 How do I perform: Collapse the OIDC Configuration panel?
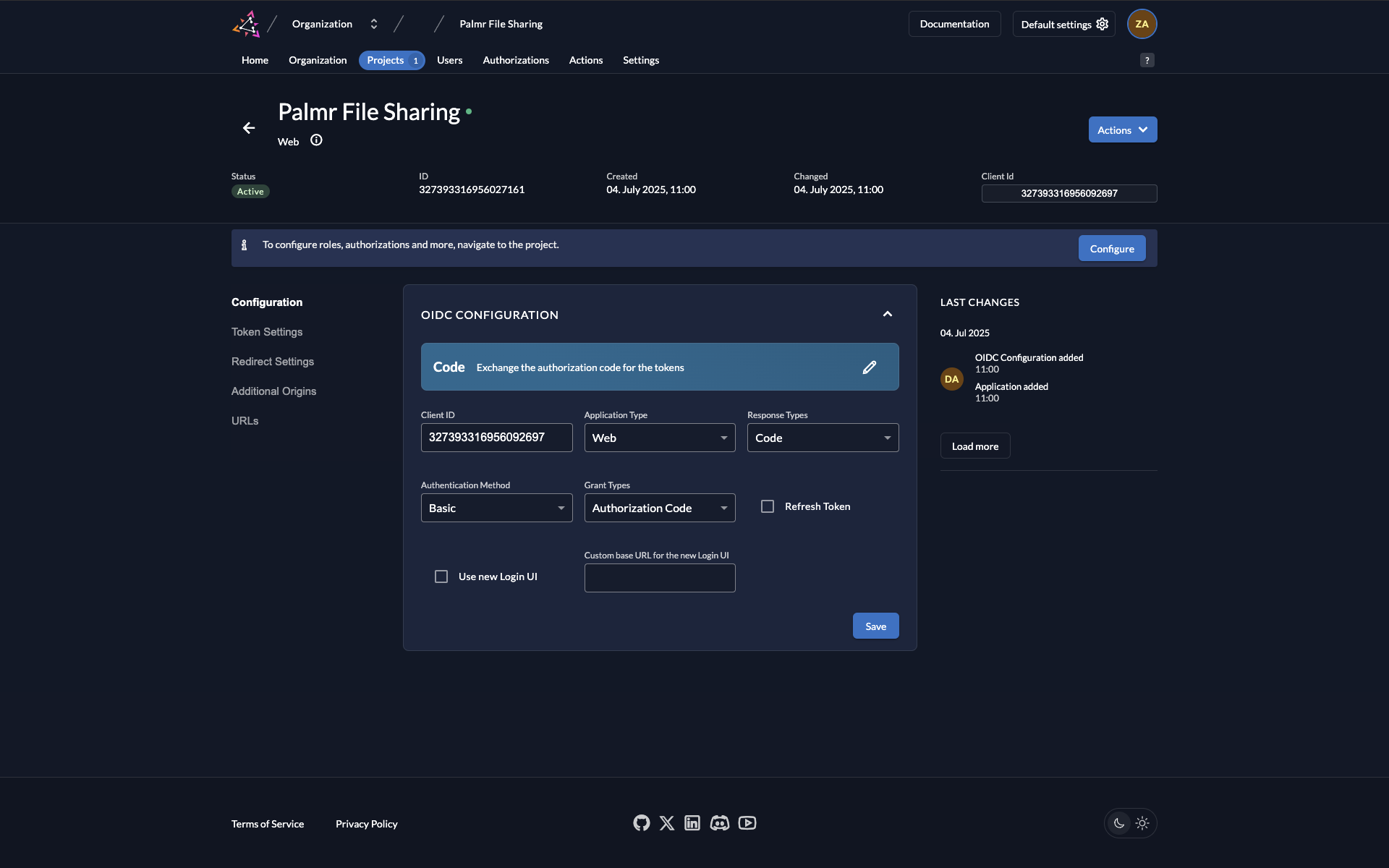tap(888, 314)
